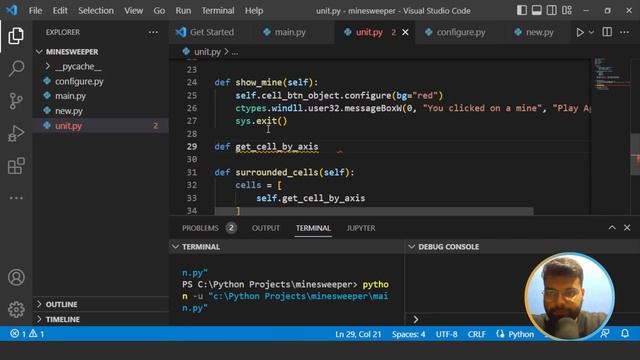This screenshot has width=640, height=360.
Task: Open editor more actions ellipsis
Action: click(624, 32)
